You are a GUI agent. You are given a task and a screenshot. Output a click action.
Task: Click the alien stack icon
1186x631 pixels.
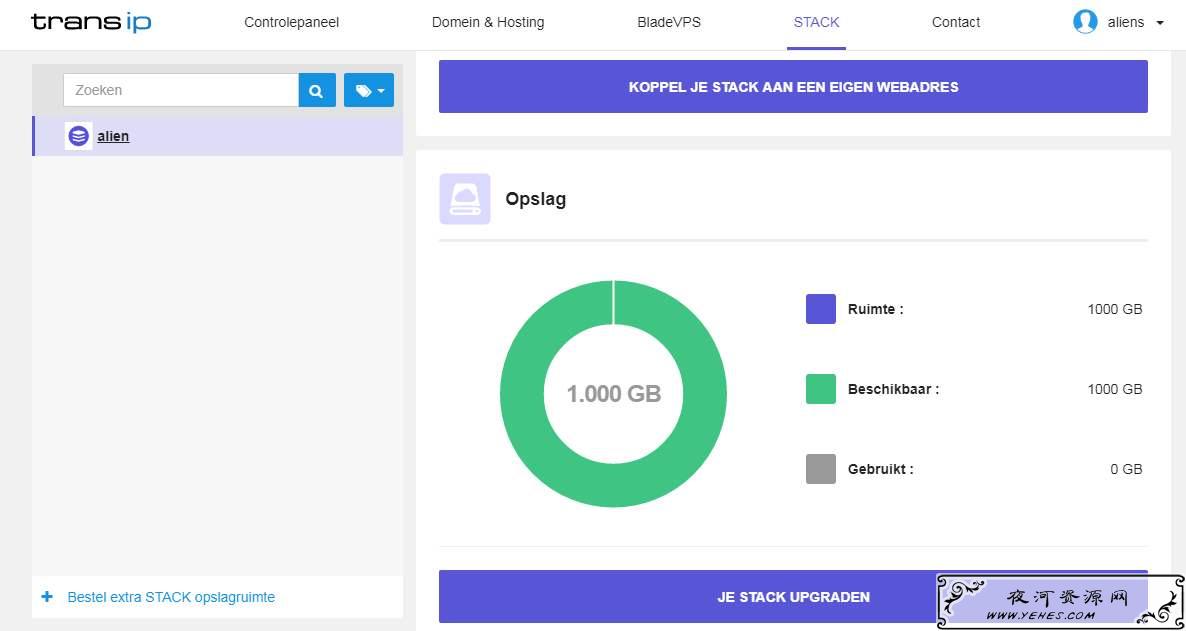coord(79,136)
